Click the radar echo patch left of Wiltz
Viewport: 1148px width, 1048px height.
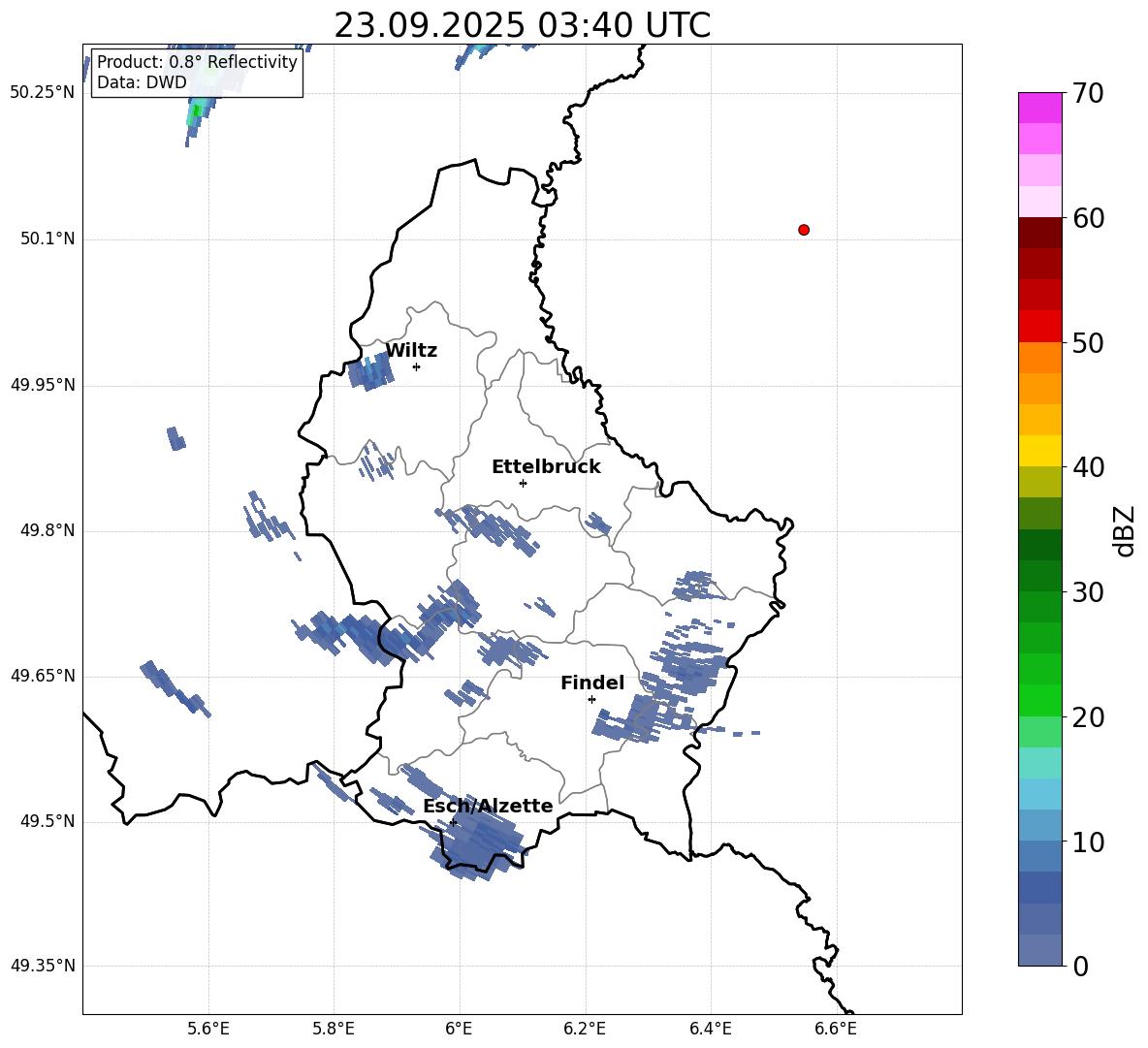[370, 370]
